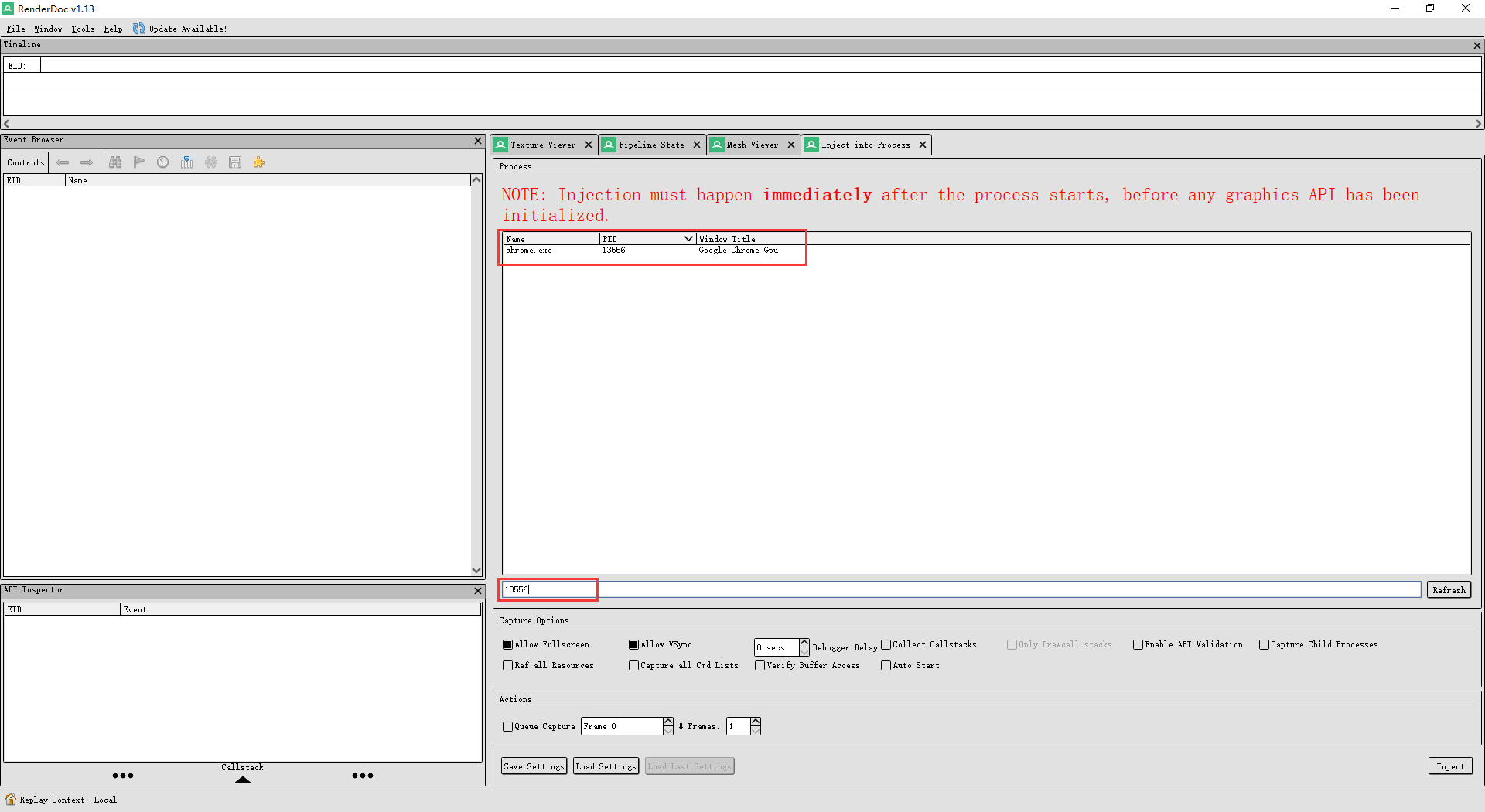Click the right arrow next event icon

87,162
